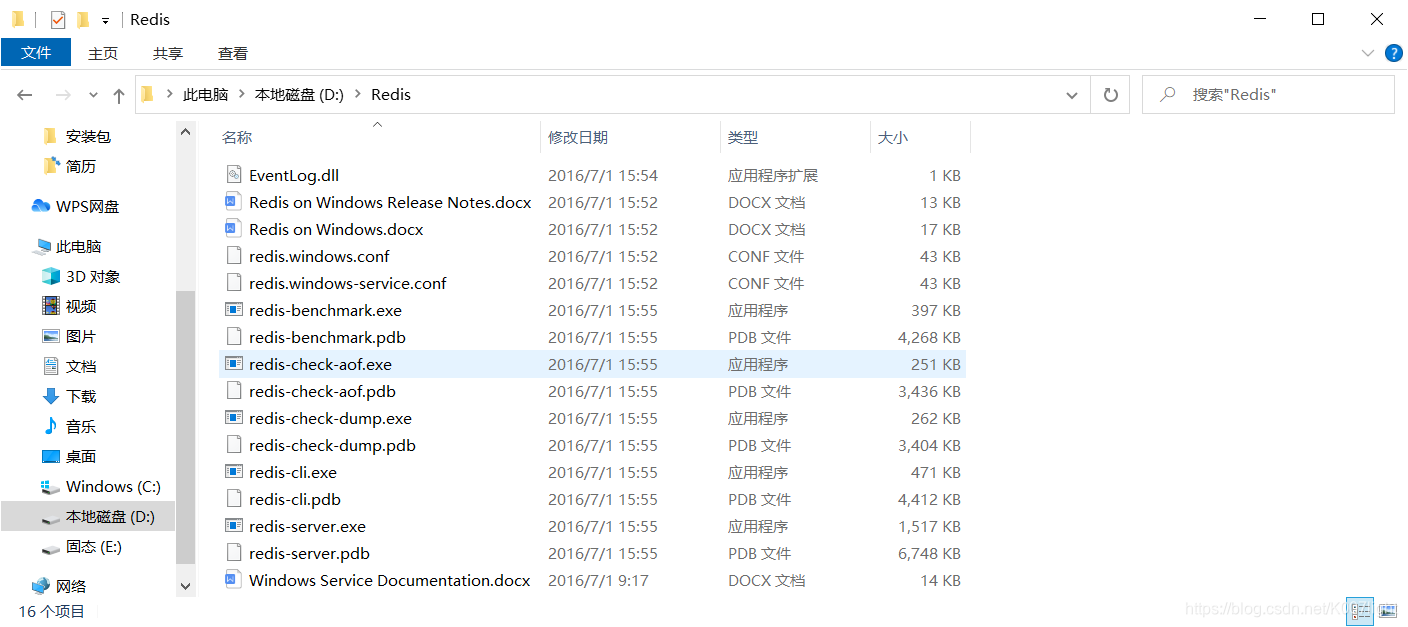
Task: Click the redis.windows.conf file icon
Action: coord(234,256)
